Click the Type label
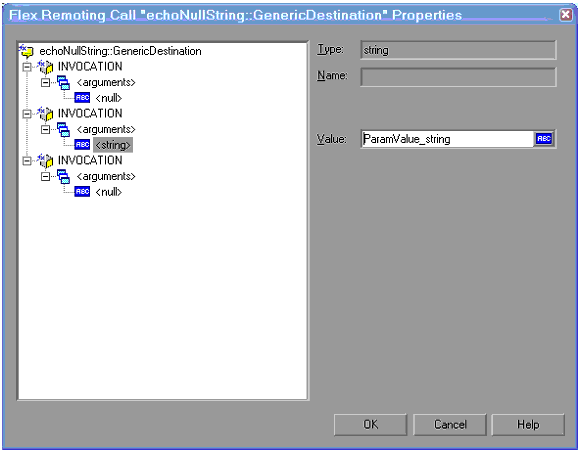The height and width of the screenshot is (452, 581). tap(330, 49)
